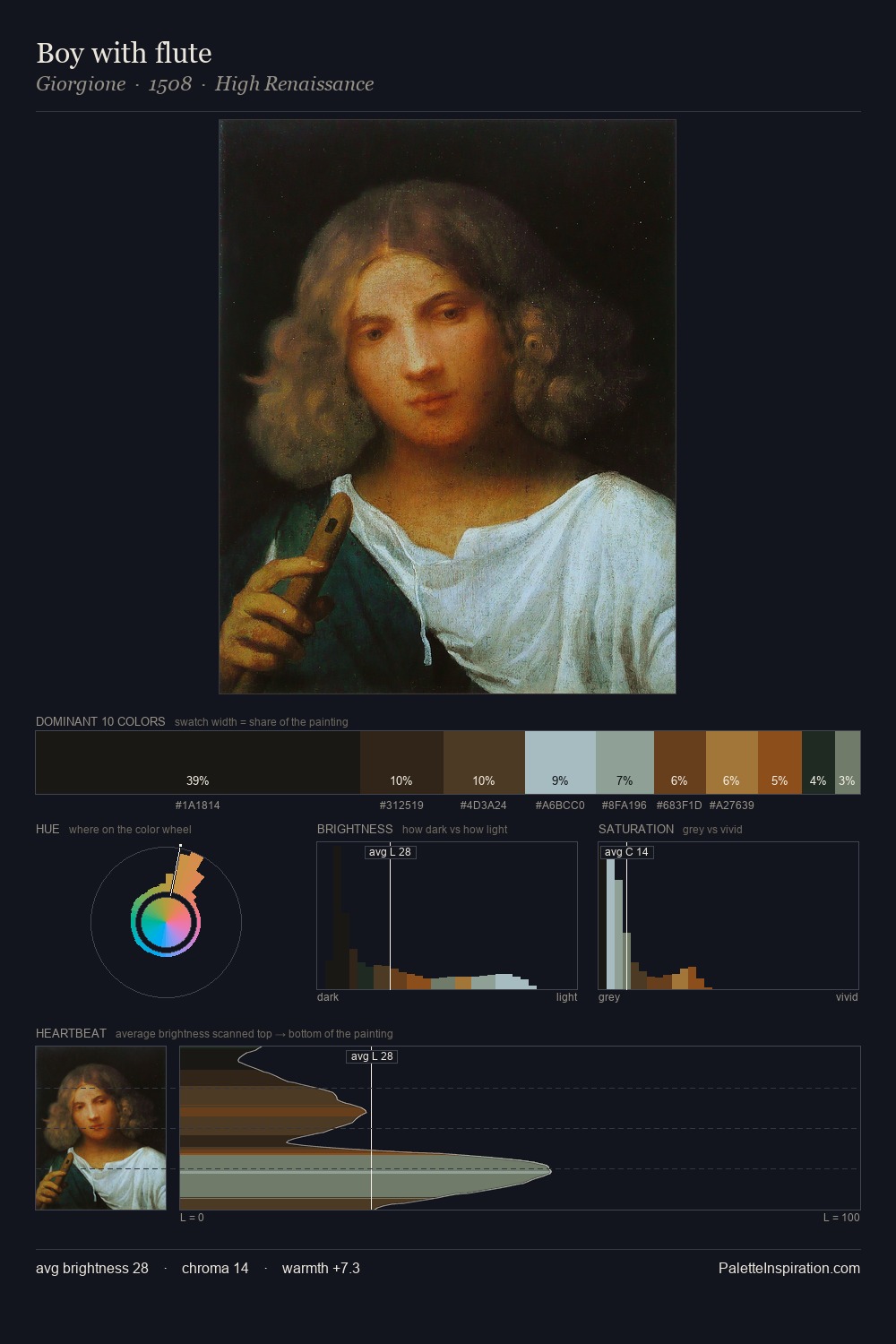The height and width of the screenshot is (1344, 896).
Task: Click the DOMINANT 10 COLORS heading
Action: coord(100,721)
